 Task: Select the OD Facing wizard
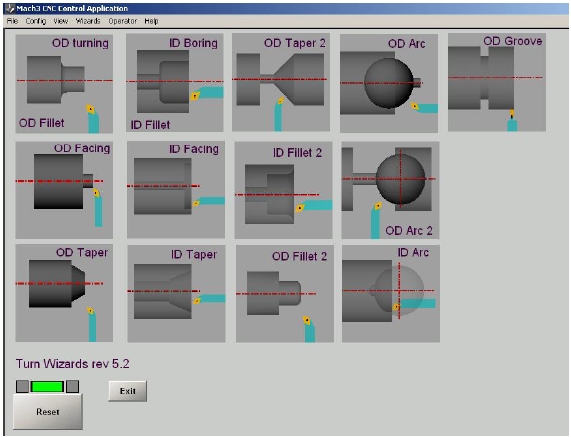(x=64, y=190)
